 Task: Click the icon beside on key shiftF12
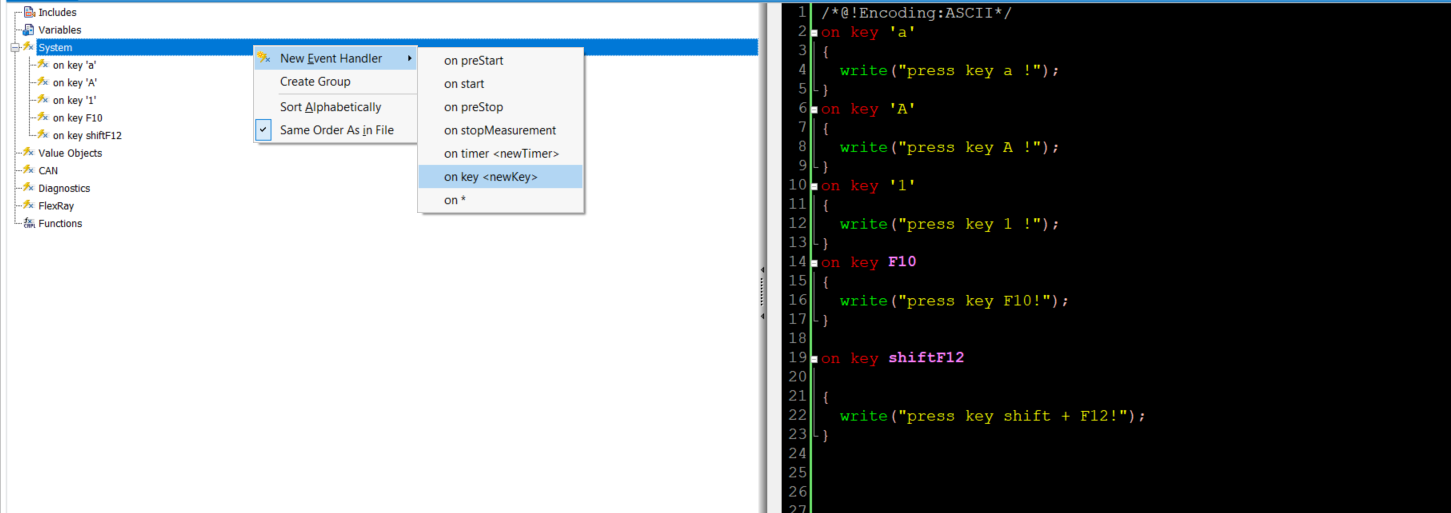tap(43, 135)
